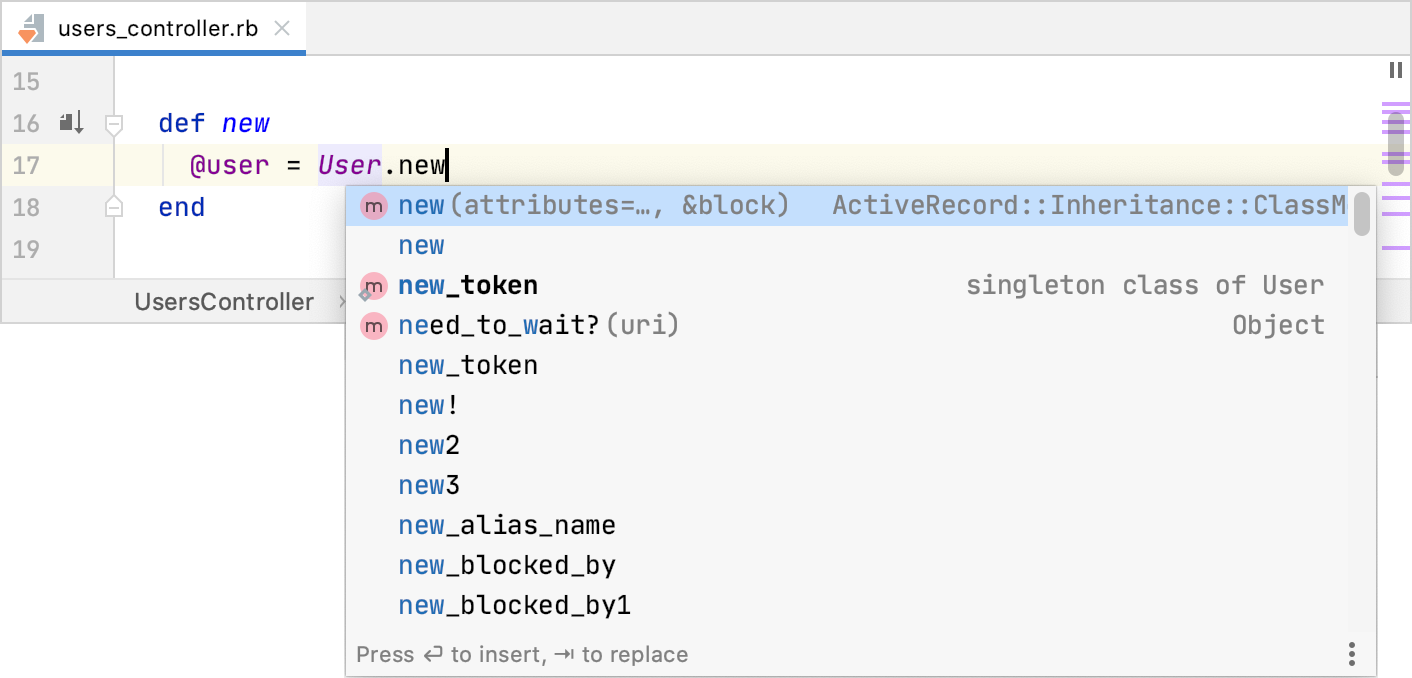
Task: Click the method icon beside bold new_token
Action: coord(374,286)
